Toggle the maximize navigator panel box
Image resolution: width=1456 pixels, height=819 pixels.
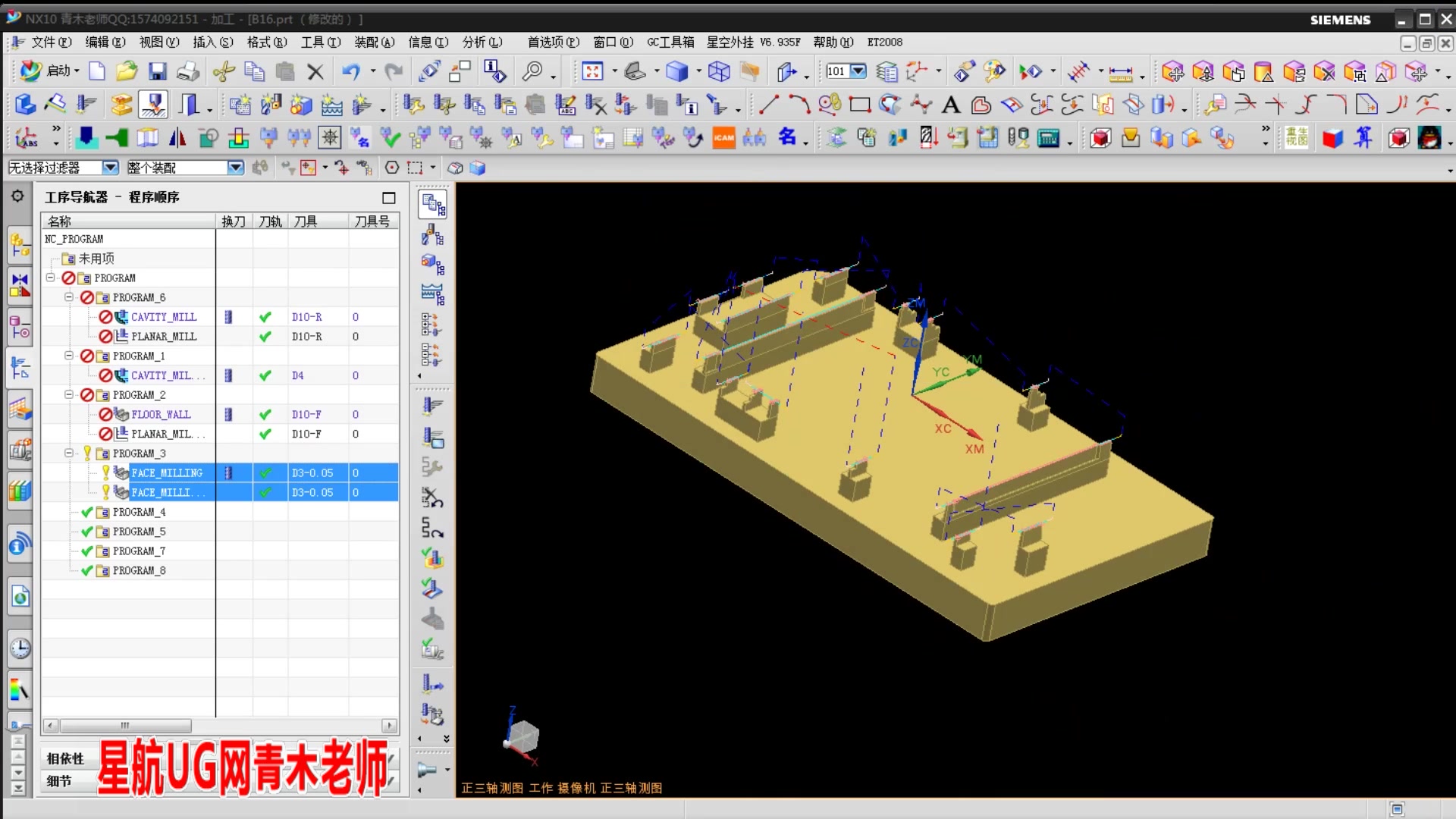tap(389, 198)
